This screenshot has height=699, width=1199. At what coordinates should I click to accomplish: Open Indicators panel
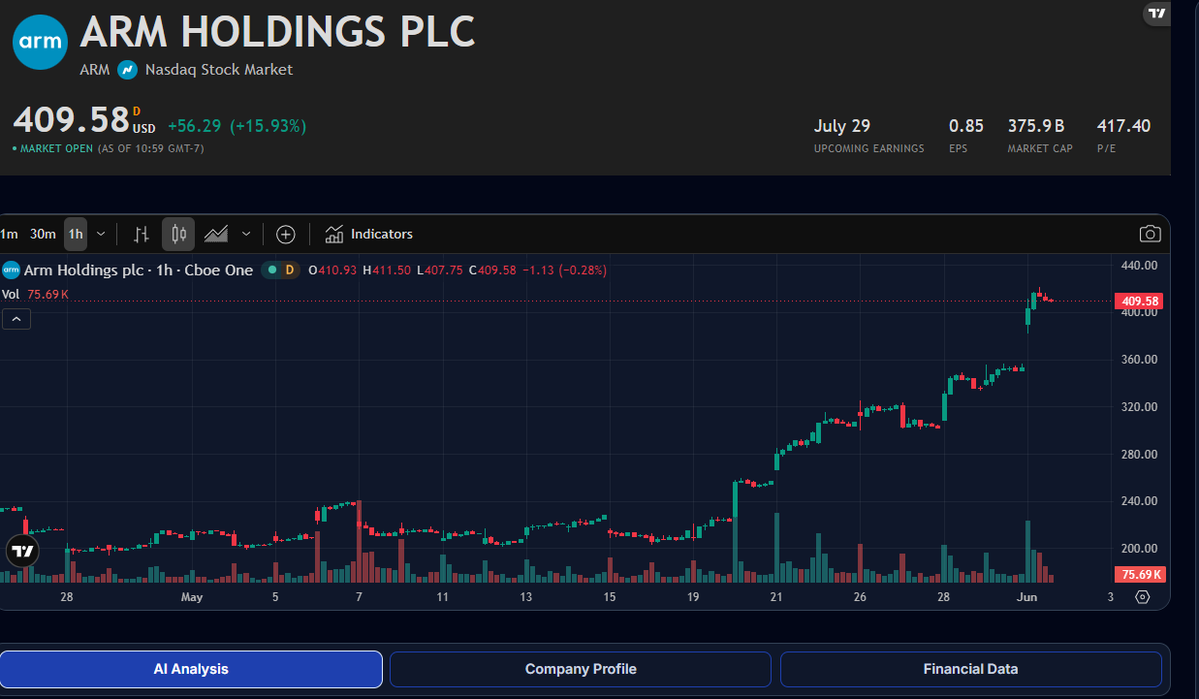click(x=369, y=234)
